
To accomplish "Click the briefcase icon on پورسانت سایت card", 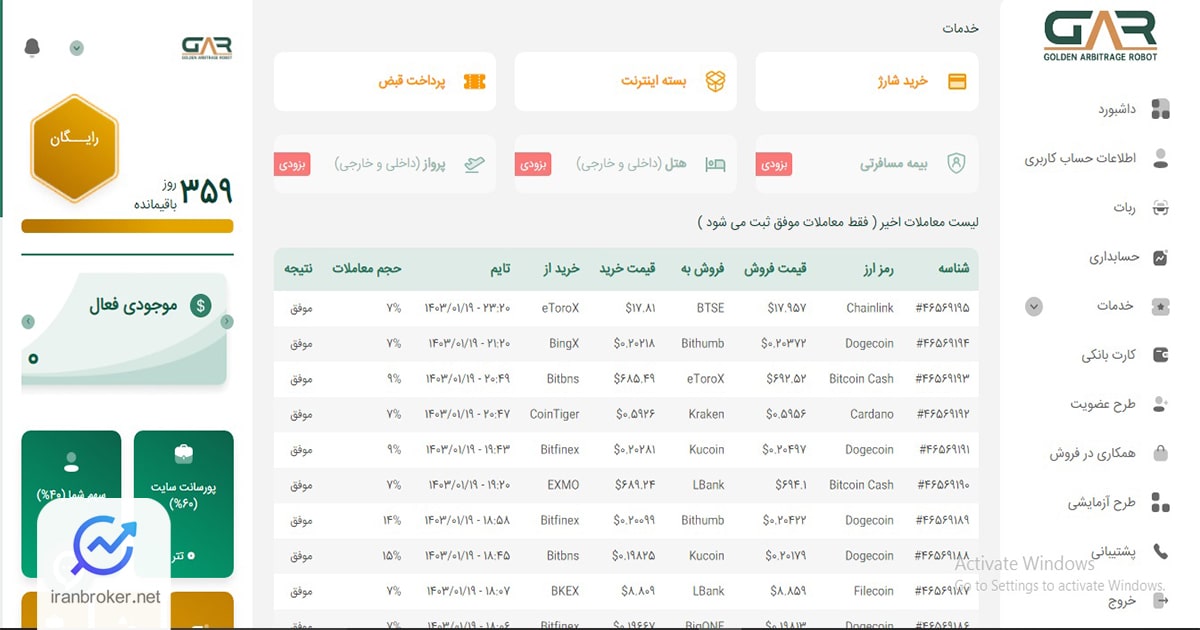I will (x=184, y=455).
